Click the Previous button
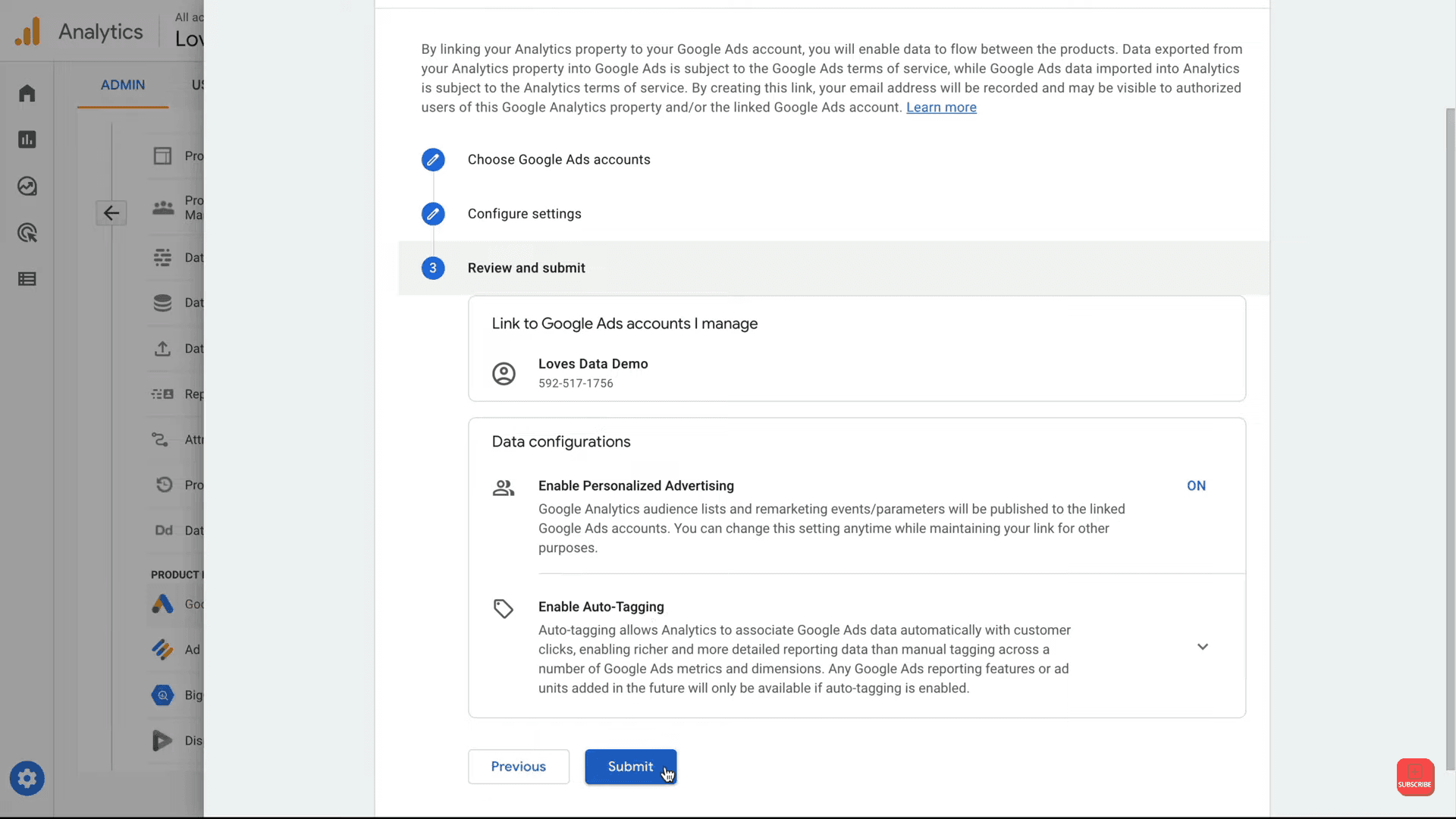The image size is (1456, 819). point(519,767)
